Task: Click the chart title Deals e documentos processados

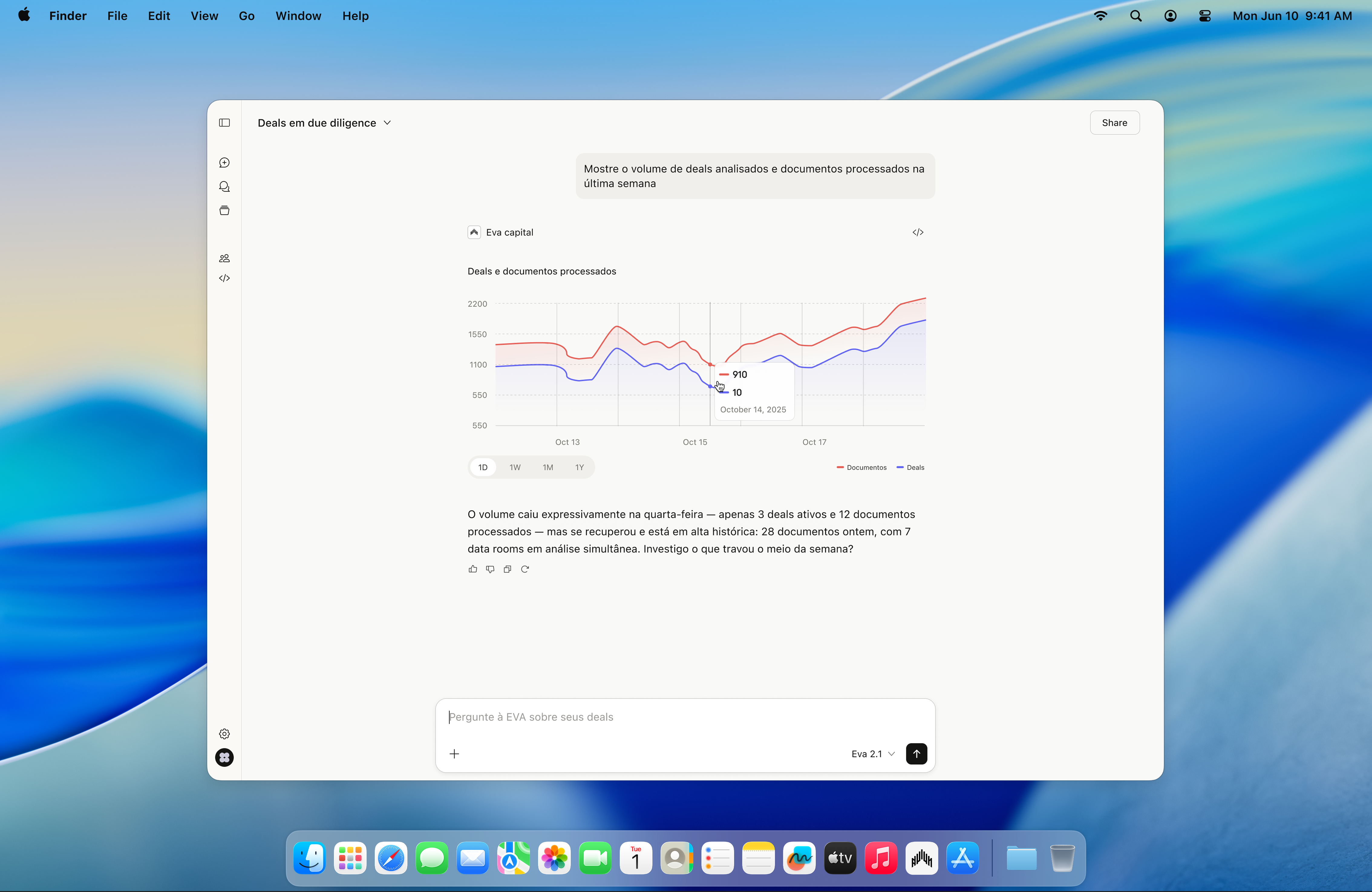Action: point(541,272)
